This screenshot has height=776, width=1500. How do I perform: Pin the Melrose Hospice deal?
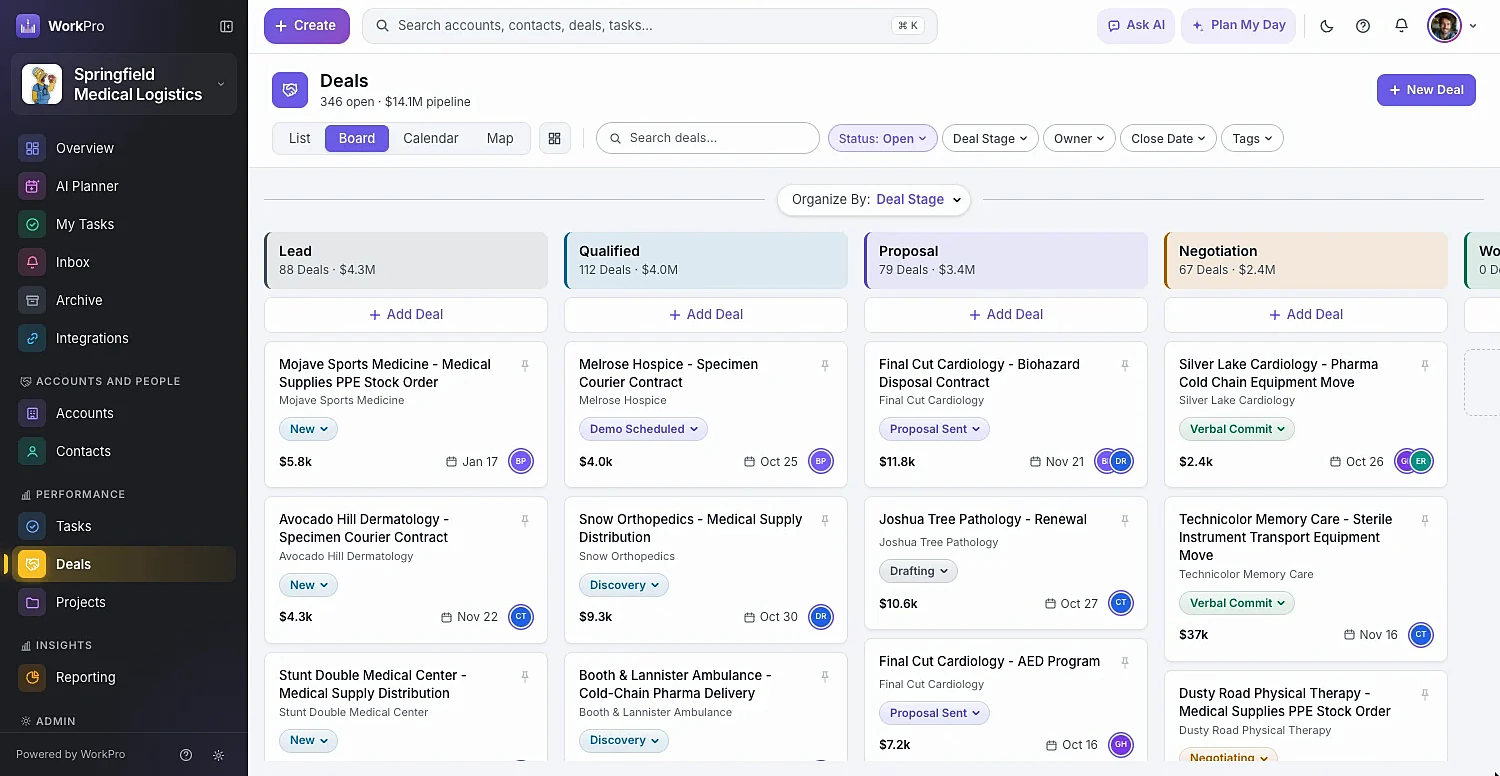825,366
